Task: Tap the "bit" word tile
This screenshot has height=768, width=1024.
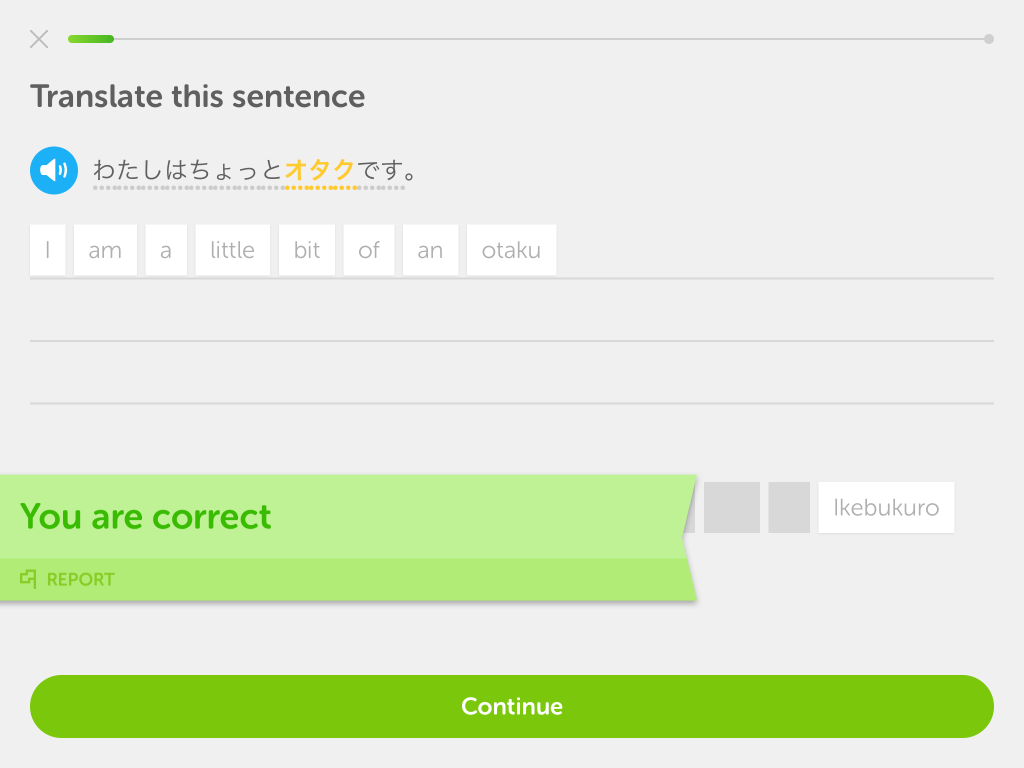Action: pyautogui.click(x=307, y=250)
